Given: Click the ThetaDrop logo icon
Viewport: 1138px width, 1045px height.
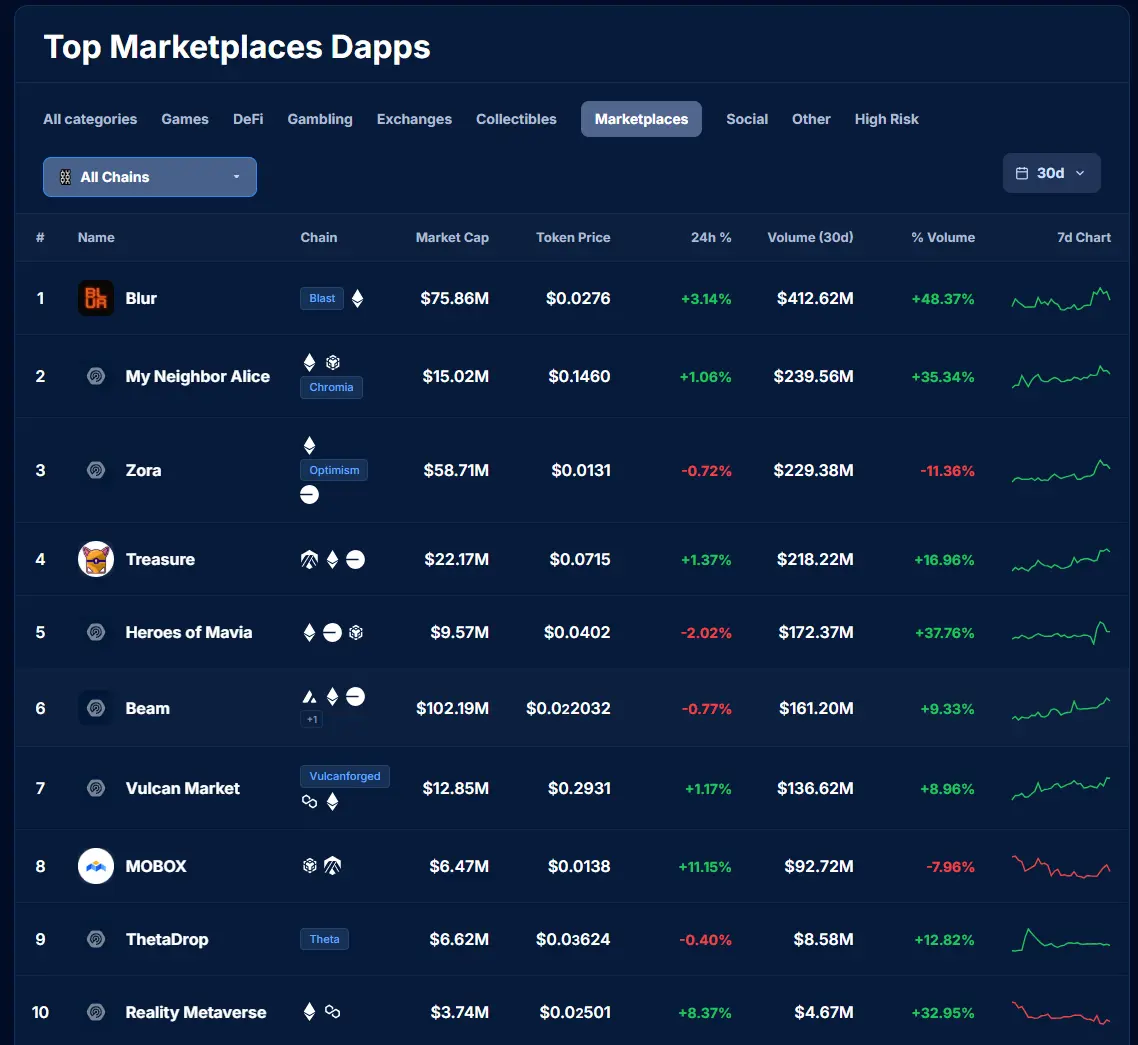Looking at the screenshot, I should (x=96, y=939).
